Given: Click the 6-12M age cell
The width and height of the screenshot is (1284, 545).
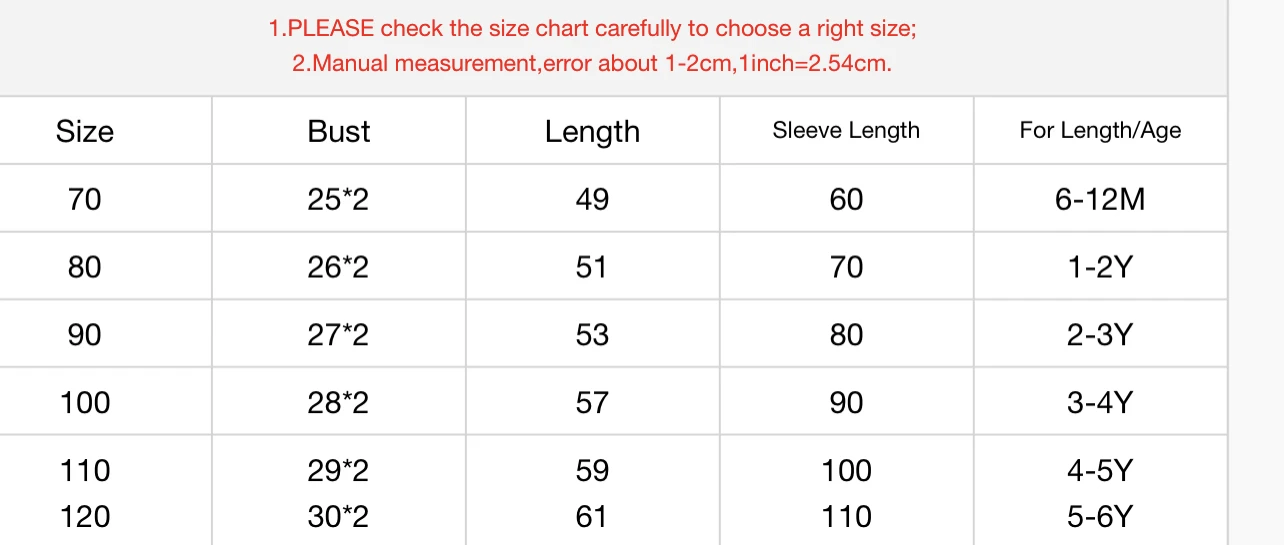Looking at the screenshot, I should [1100, 199].
